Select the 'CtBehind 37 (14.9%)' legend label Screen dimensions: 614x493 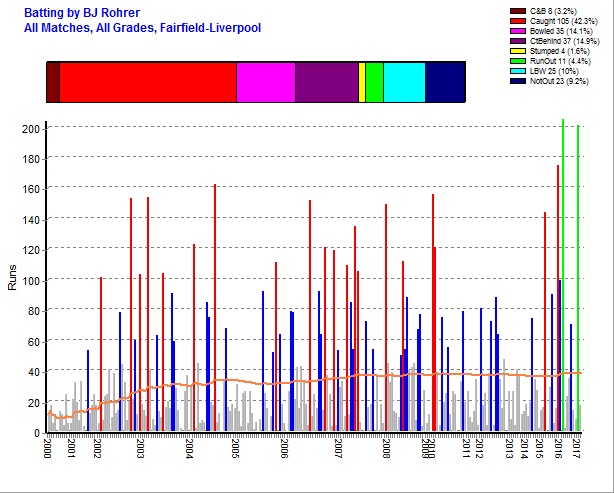coord(568,42)
